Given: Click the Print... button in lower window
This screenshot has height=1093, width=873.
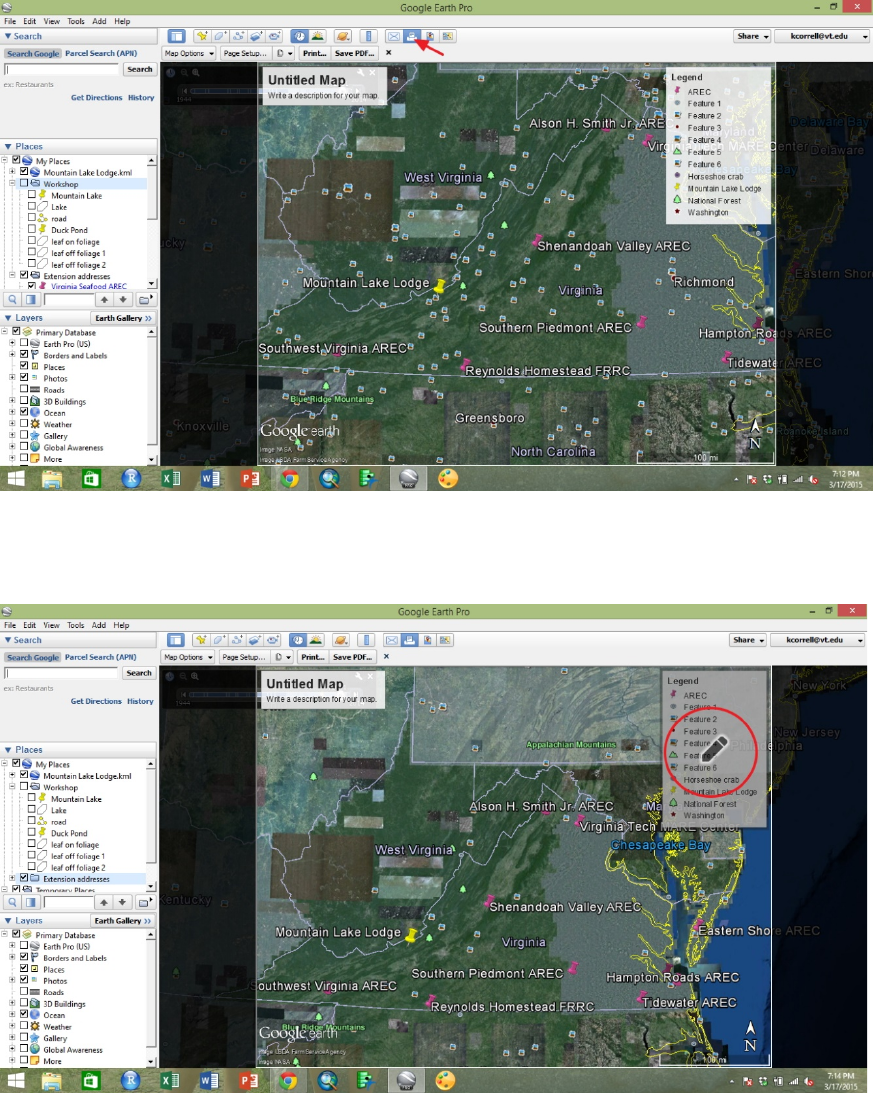Looking at the screenshot, I should 312,657.
